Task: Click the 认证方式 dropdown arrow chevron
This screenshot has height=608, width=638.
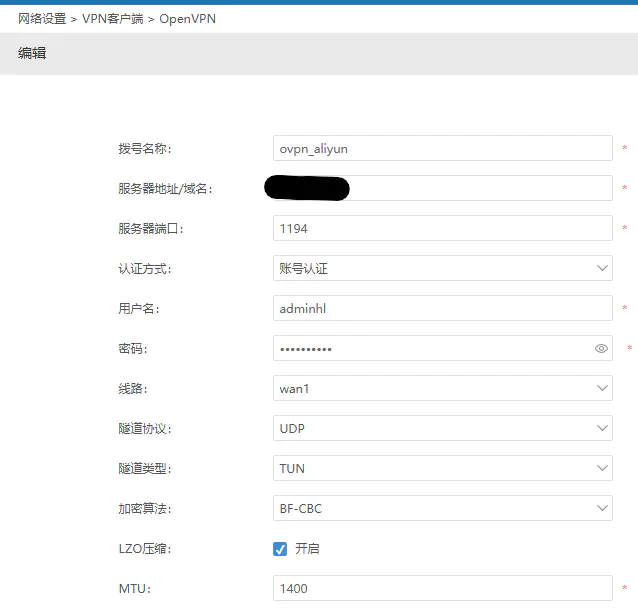Action: click(601, 268)
